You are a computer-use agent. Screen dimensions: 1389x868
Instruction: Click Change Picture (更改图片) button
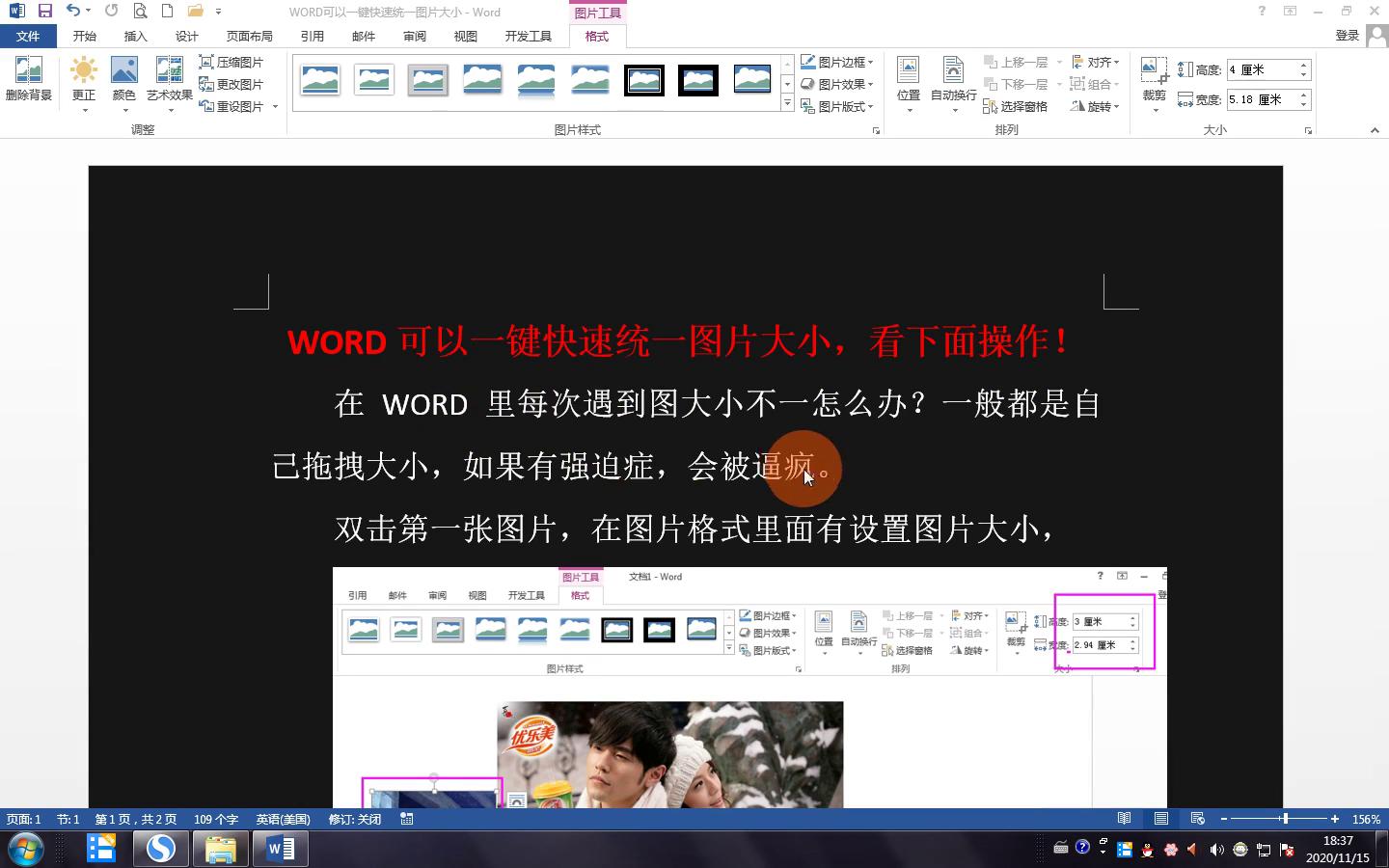coord(231,84)
